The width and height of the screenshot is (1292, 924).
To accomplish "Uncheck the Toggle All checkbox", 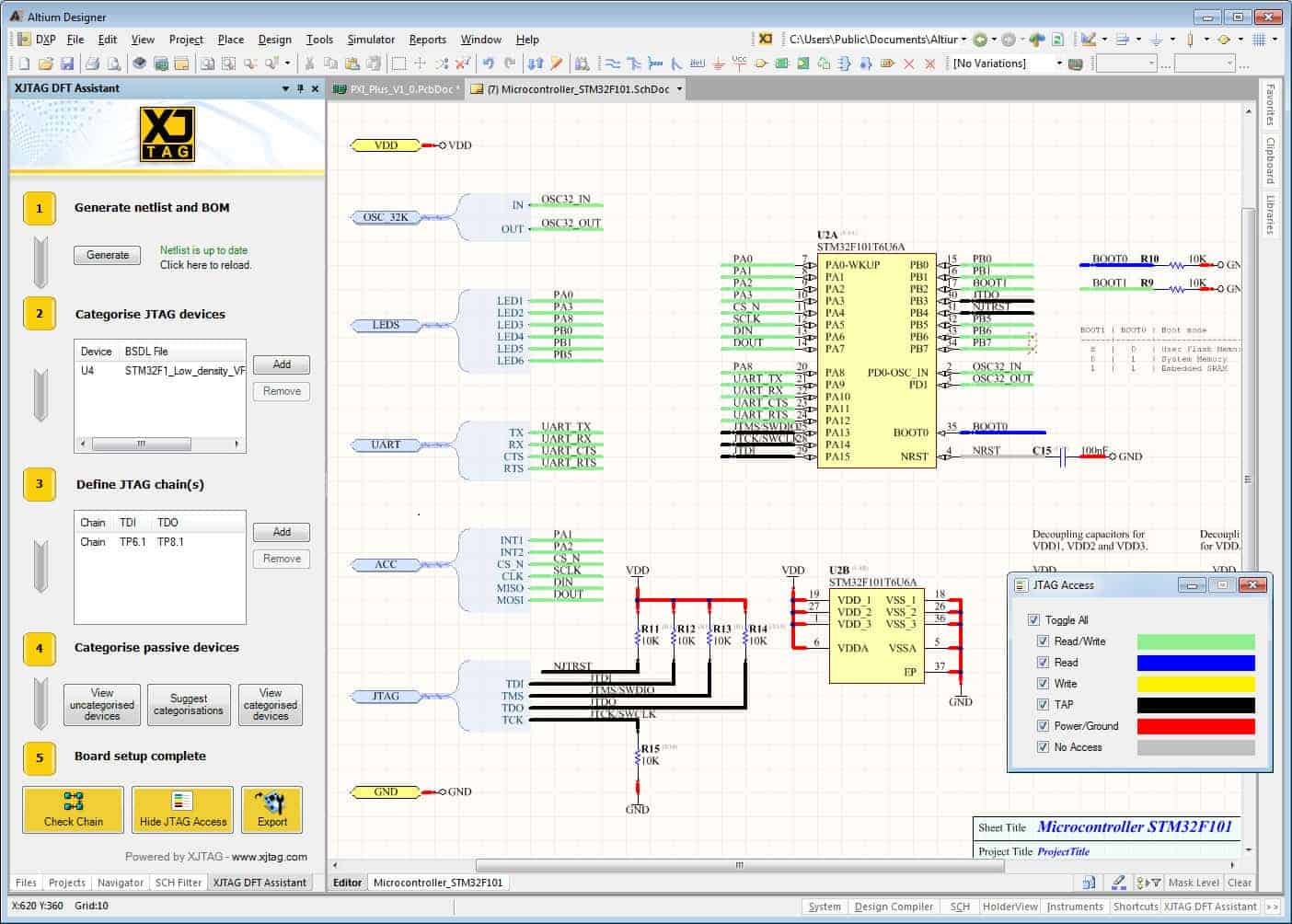I will tap(1033, 620).
